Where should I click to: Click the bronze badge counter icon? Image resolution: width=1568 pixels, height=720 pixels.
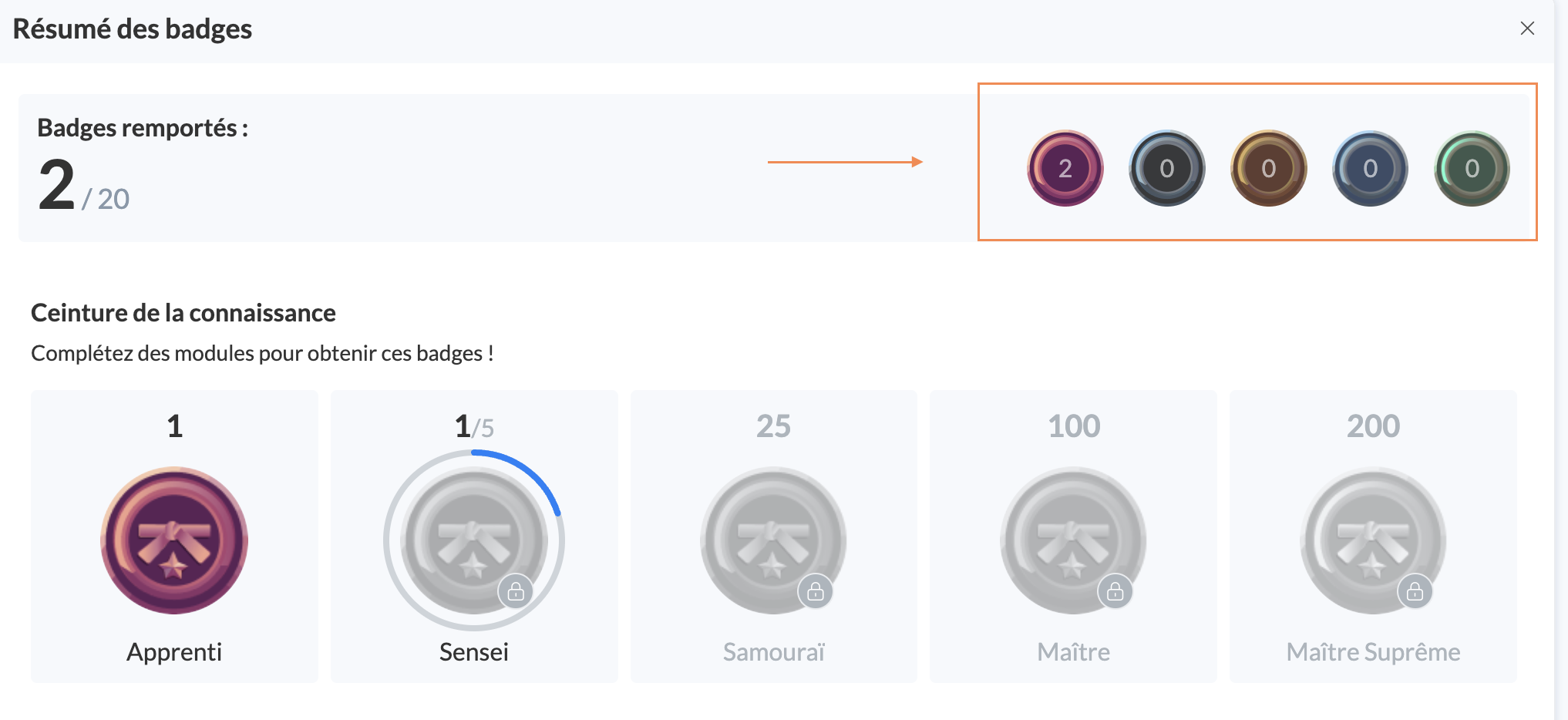coord(1268,168)
